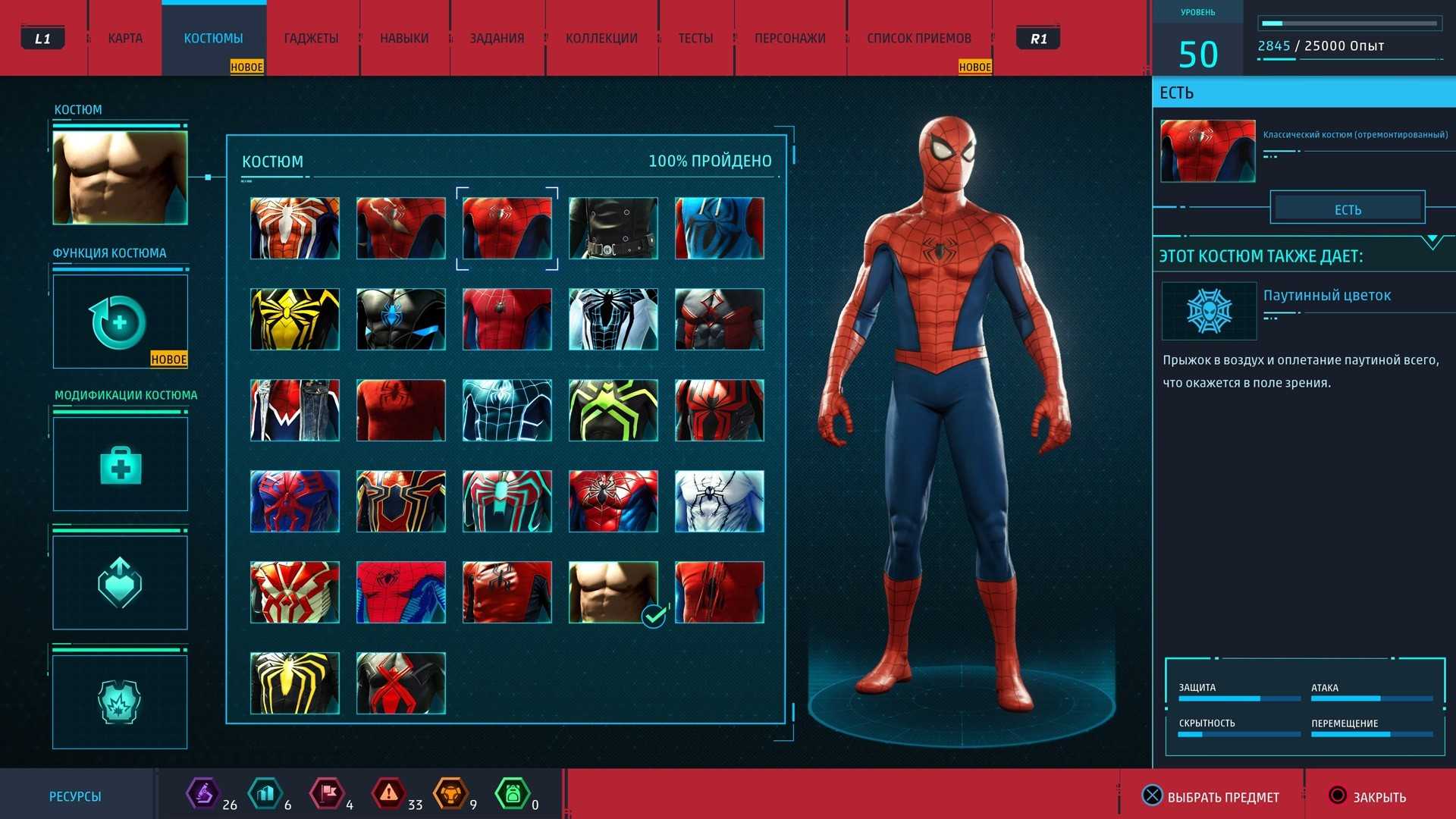
Task: Select the healing suit power icon
Action: coord(120,322)
